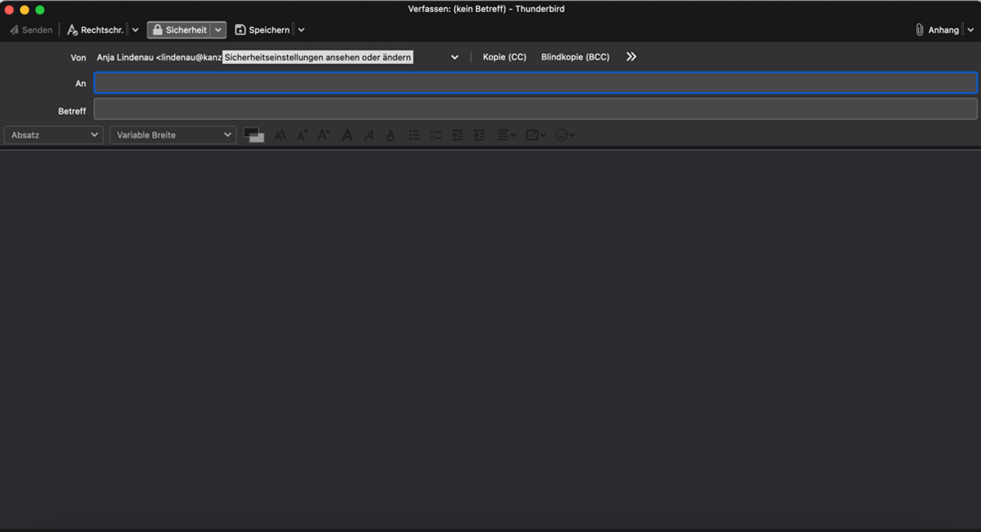The image size is (981, 532).
Task: Open the Rechtschr. language dropdown arrow
Action: (135, 30)
